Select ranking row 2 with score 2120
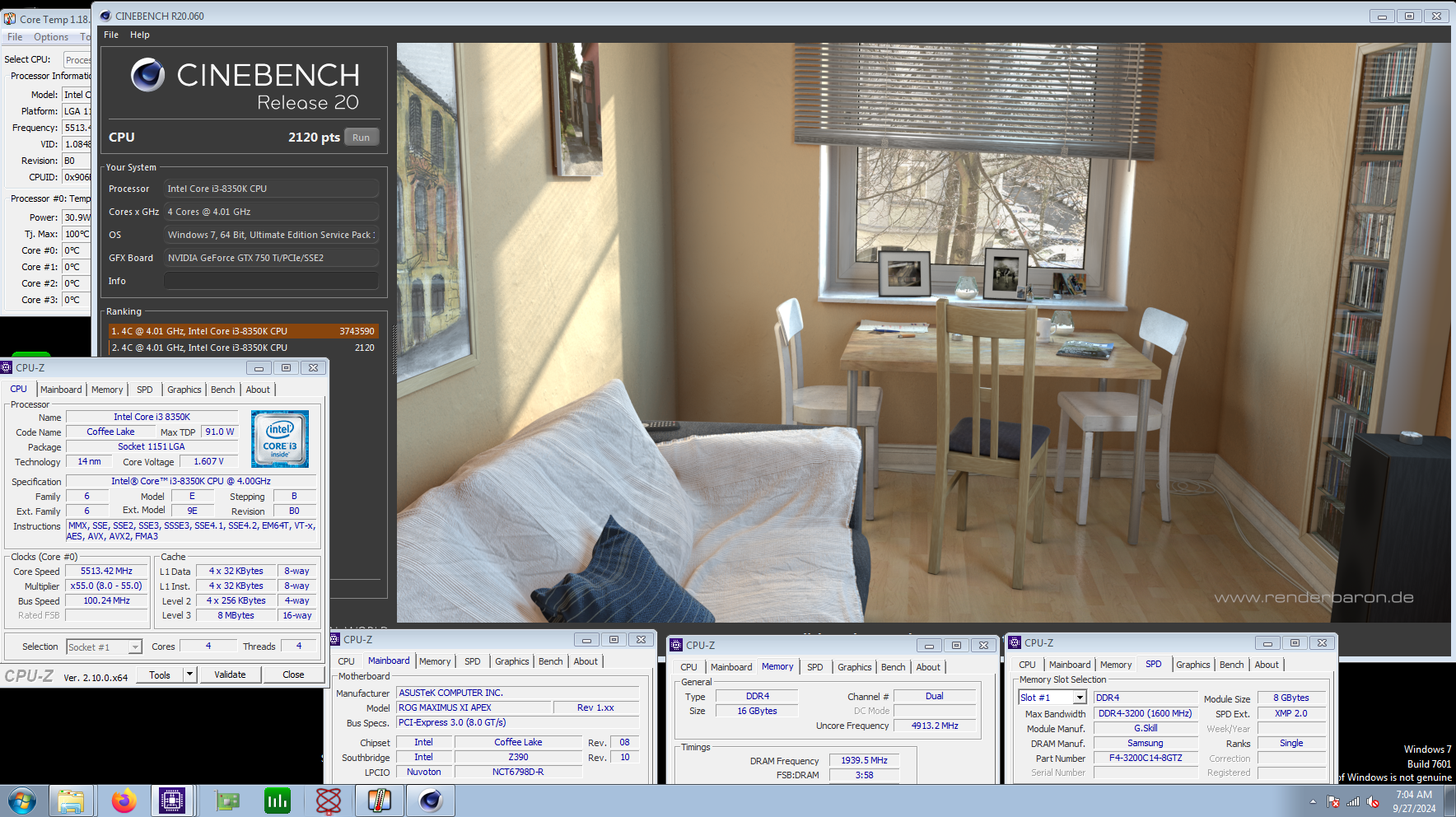The height and width of the screenshot is (817, 1456). pos(244,348)
